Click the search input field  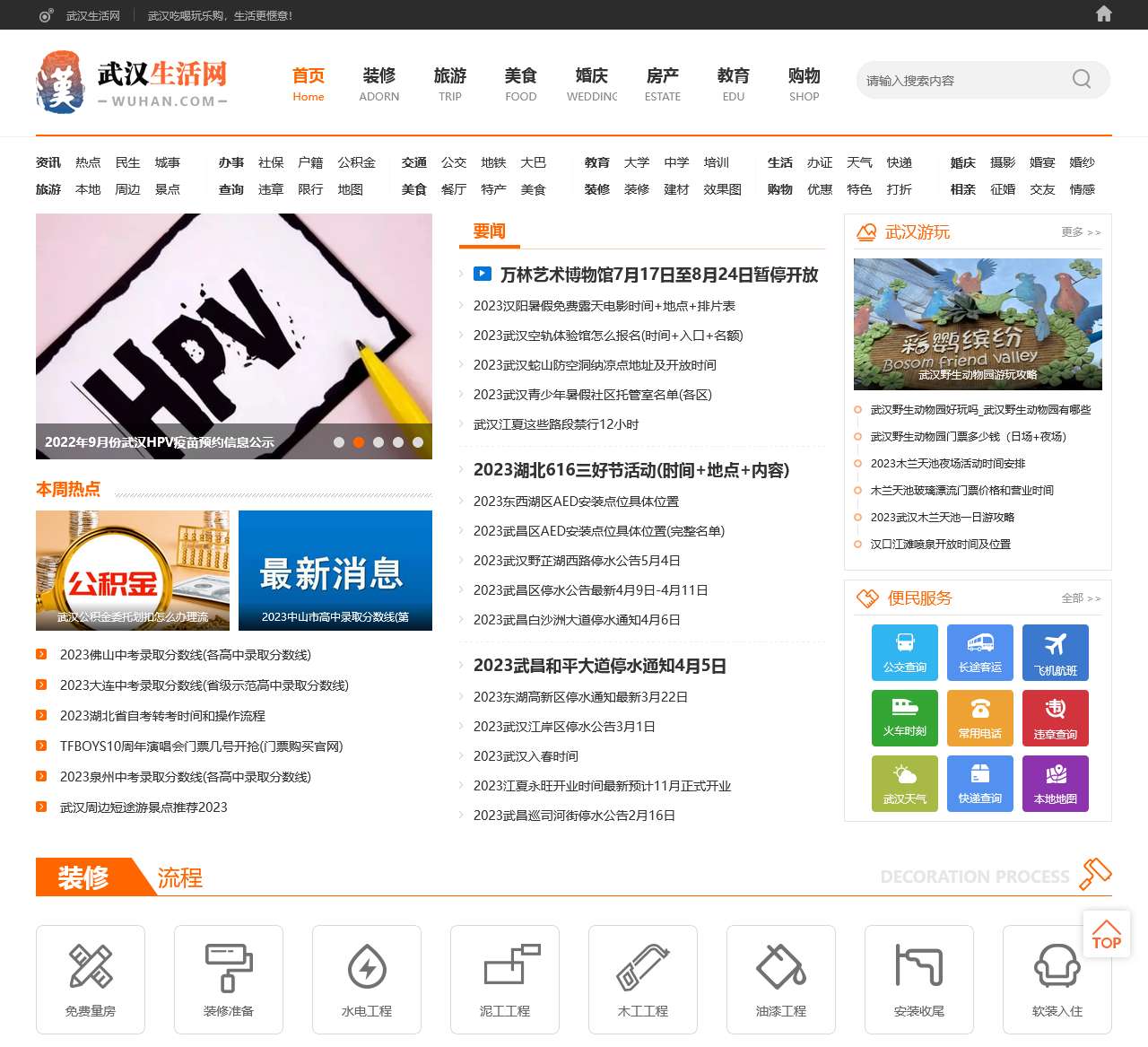tap(960, 81)
